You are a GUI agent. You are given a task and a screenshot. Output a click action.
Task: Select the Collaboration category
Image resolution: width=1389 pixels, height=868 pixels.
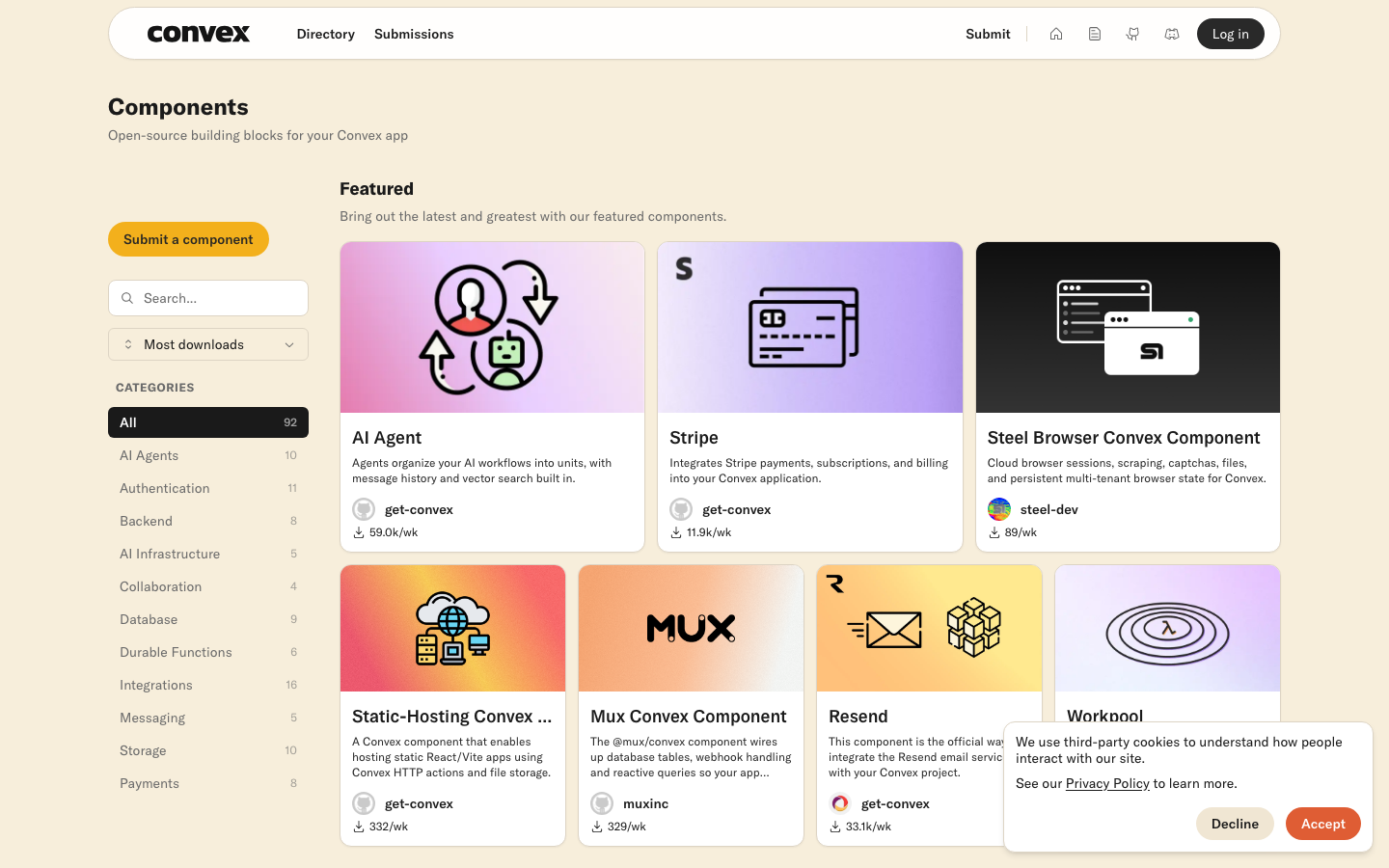[x=208, y=586]
